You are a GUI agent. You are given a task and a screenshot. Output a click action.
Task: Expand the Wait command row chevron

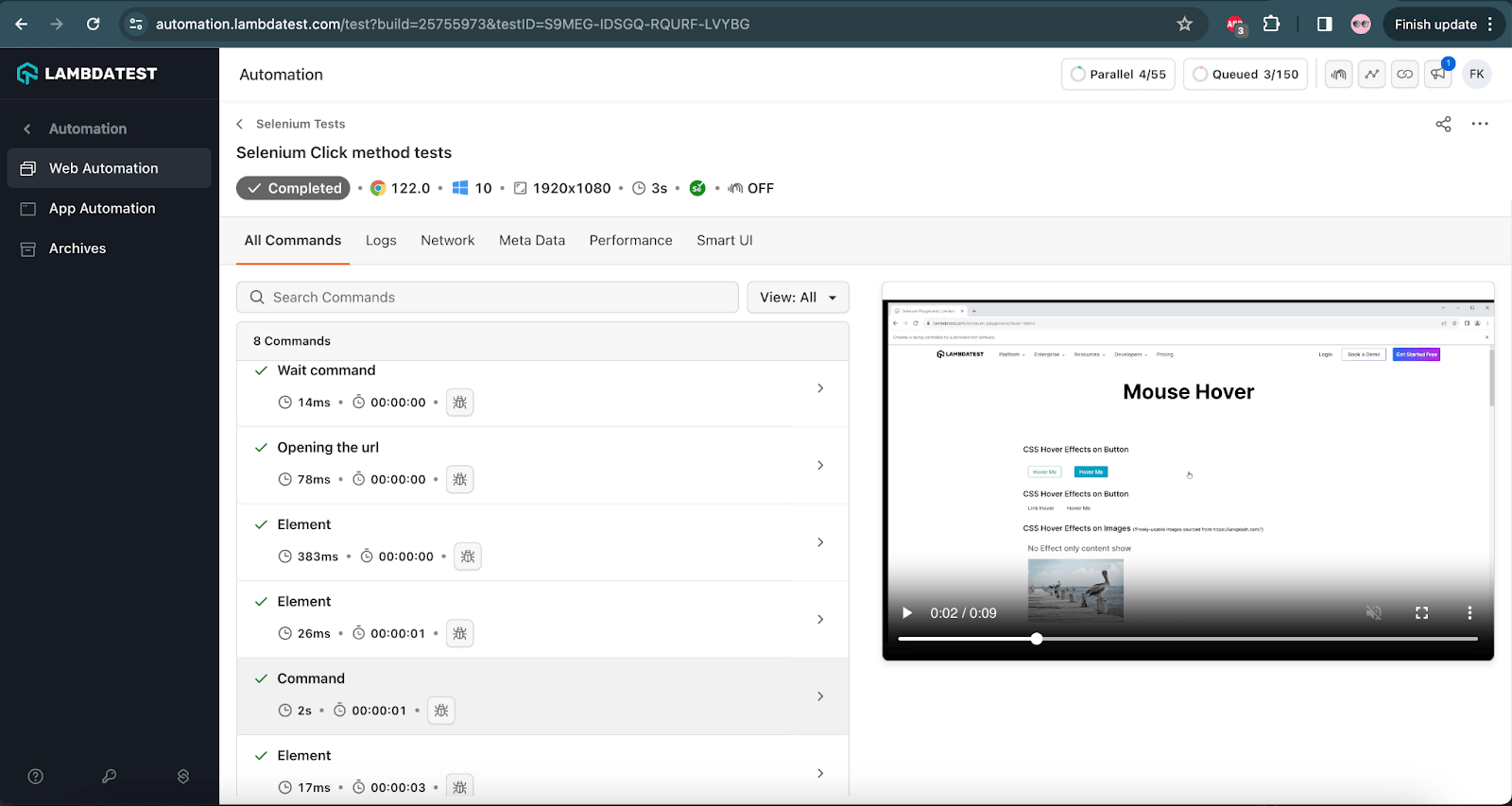(820, 388)
